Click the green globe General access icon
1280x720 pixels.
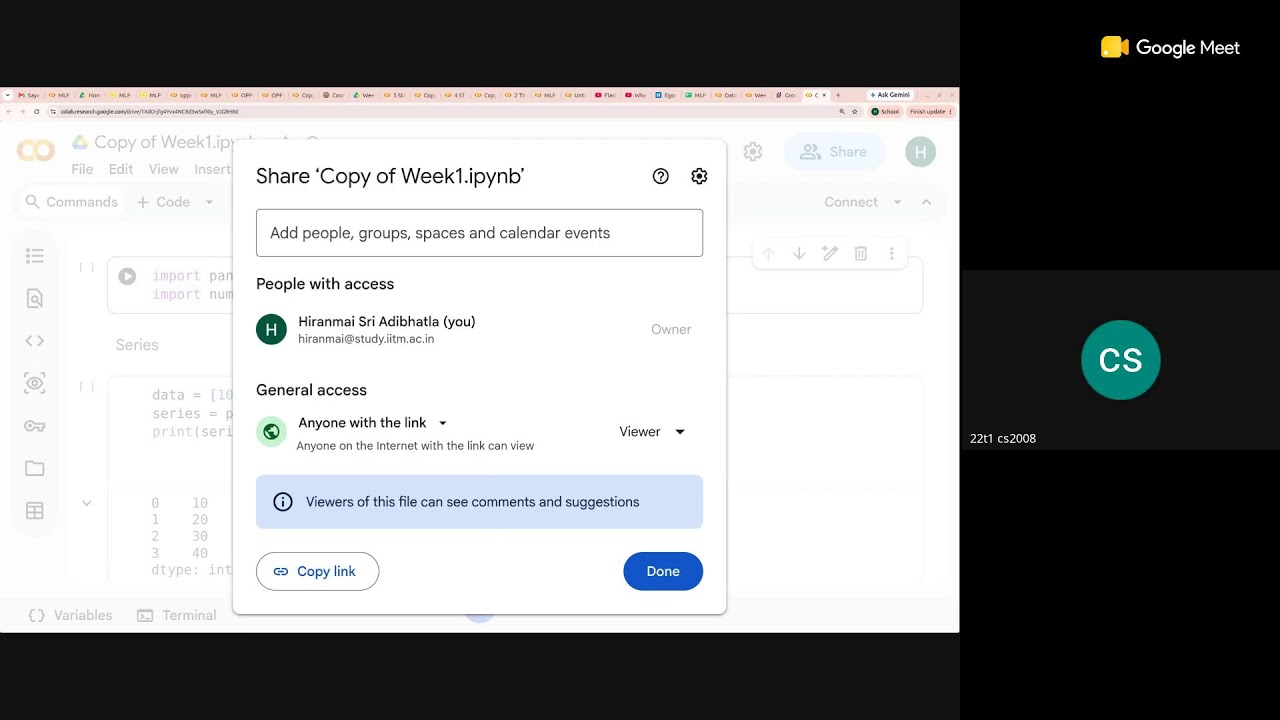coord(271,432)
